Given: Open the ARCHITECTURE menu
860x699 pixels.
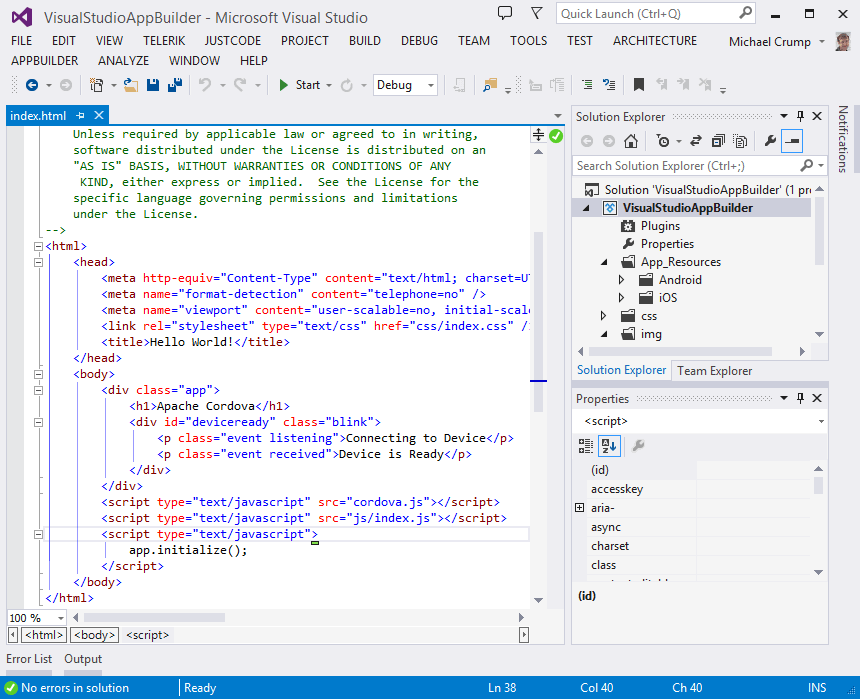Looking at the screenshot, I should pos(654,41).
